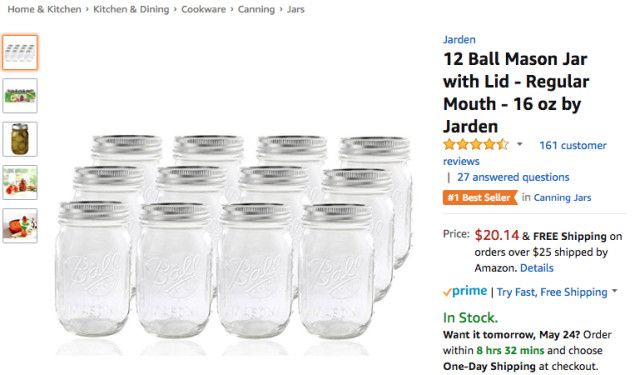The image size is (640, 375).
Task: Open 27 answered questions link
Action: [513, 177]
